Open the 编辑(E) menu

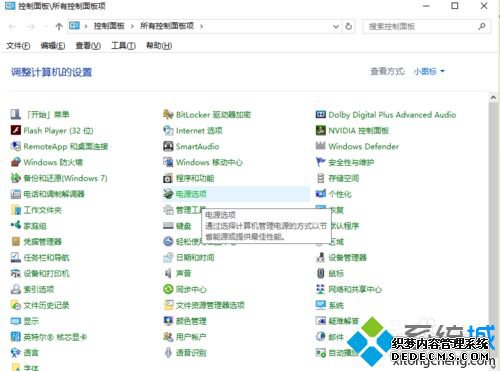click(53, 46)
